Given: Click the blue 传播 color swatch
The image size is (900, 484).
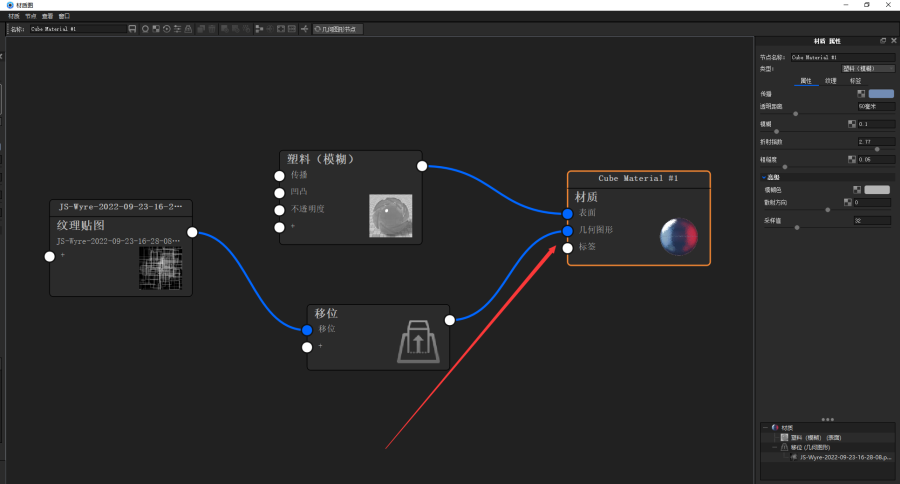Looking at the screenshot, I should tap(881, 93).
